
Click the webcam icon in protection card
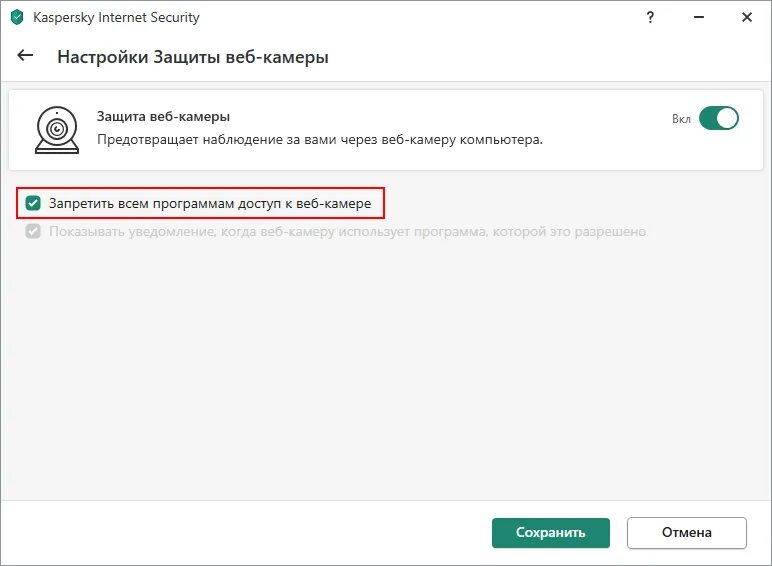(57, 130)
